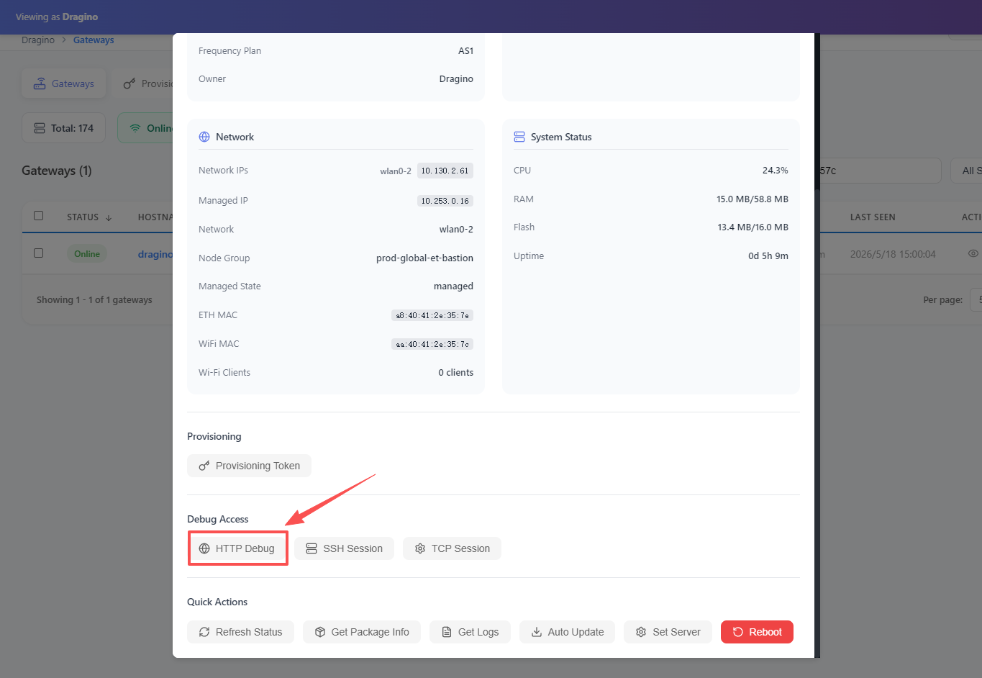Viewport: 982px width, 678px height.
Task: Click the key icon in Provisioning Token
Action: (x=204, y=466)
